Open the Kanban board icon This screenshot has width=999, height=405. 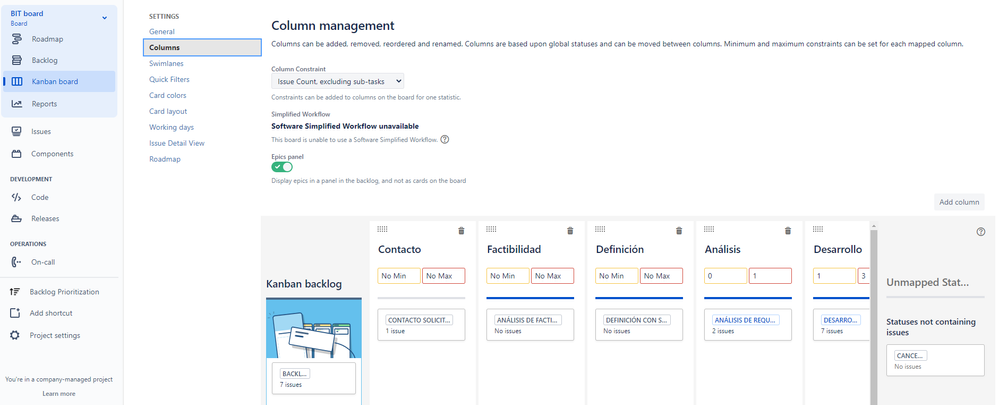(x=17, y=82)
